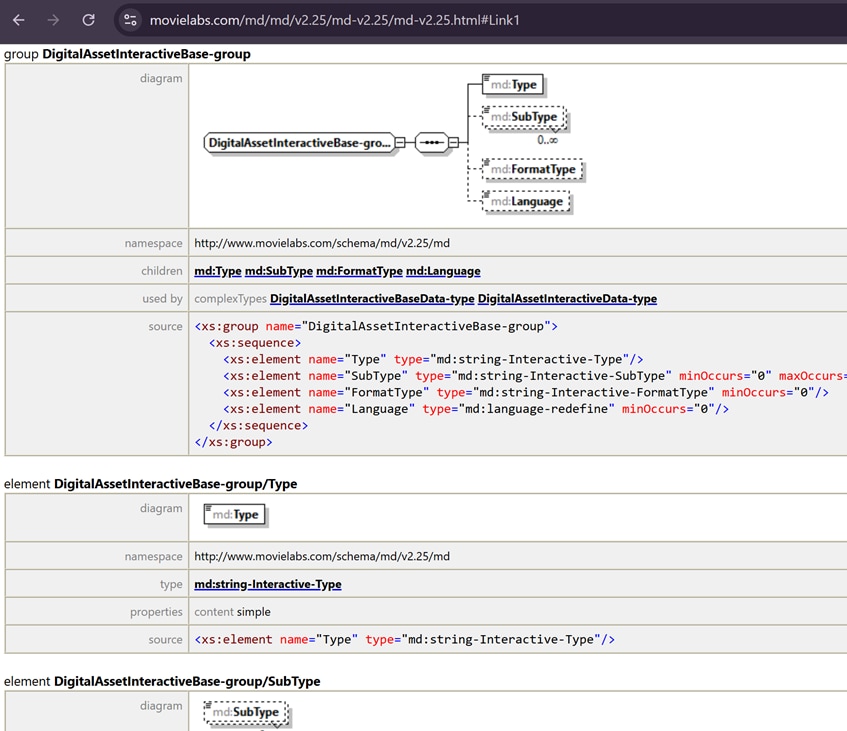The image size is (847, 731).
Task: Open the md:SubType children link
Action: pos(279,271)
